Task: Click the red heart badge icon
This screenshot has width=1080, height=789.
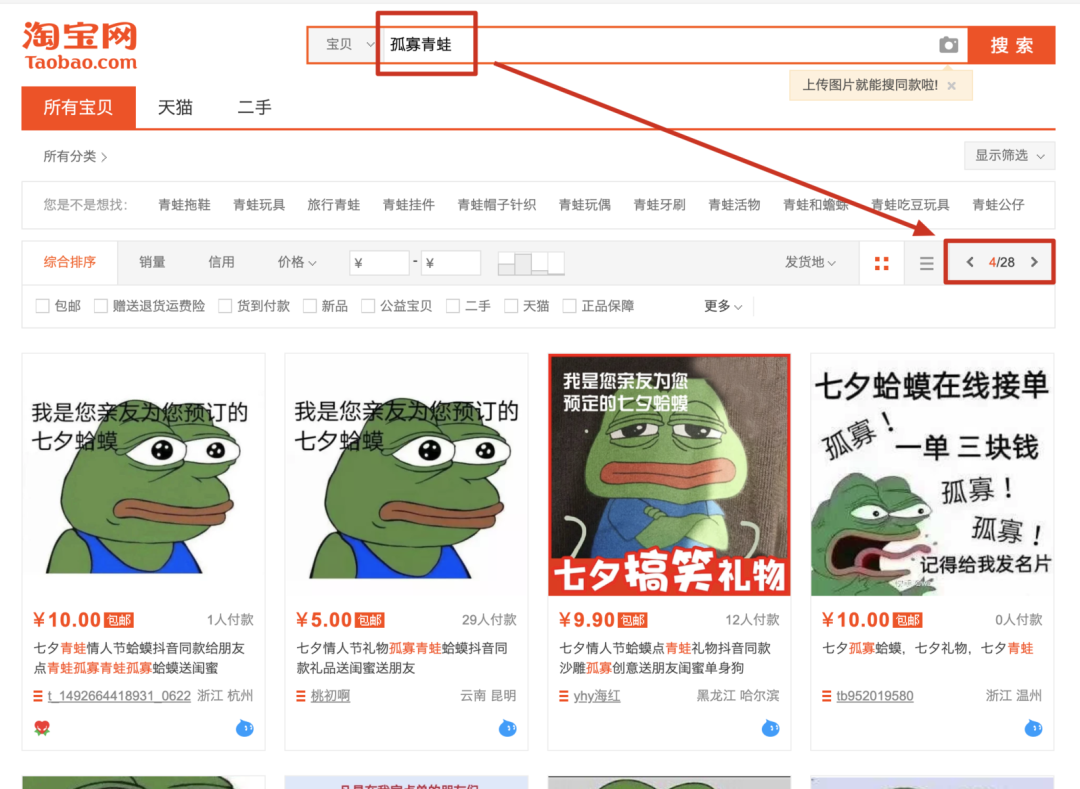Action: pos(41,728)
